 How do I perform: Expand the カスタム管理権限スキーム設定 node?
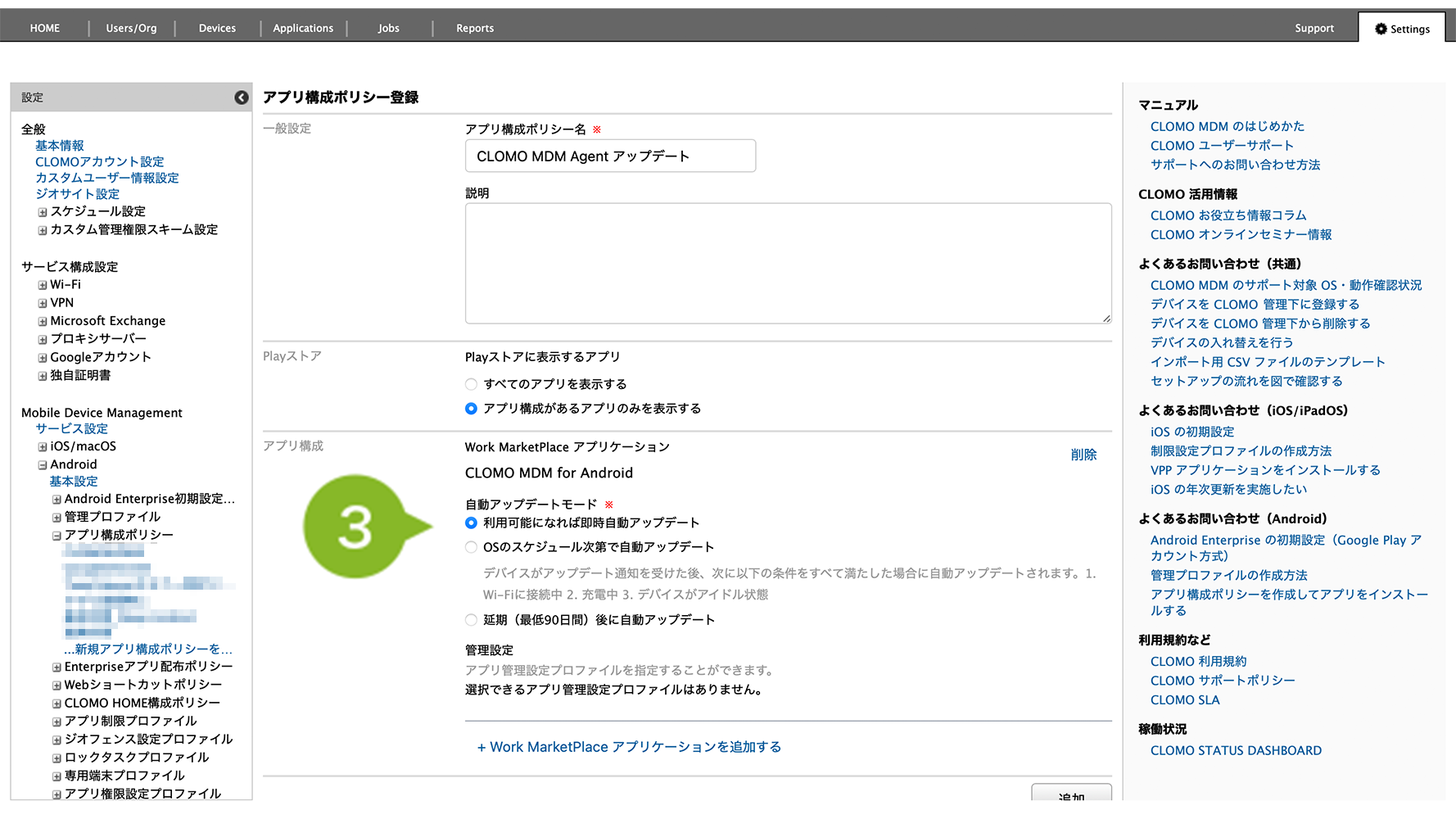pos(43,230)
